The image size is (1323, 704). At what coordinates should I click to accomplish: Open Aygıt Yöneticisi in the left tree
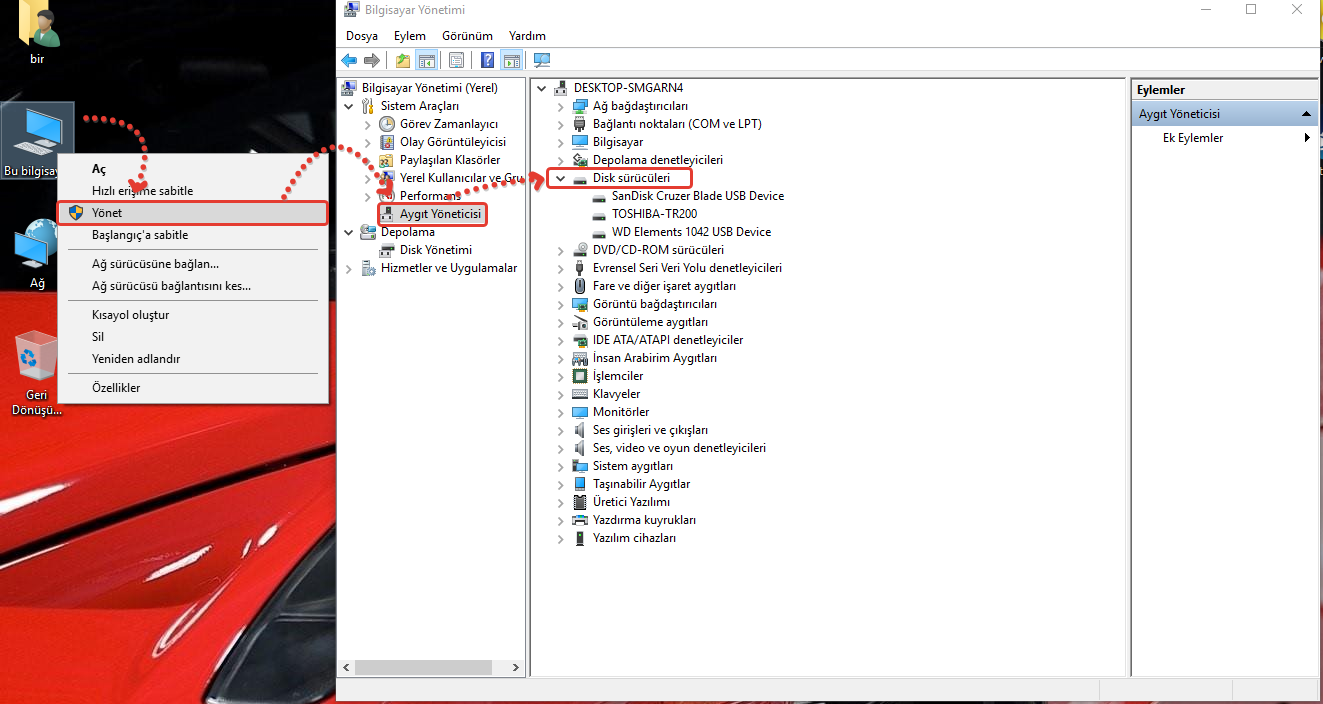(440, 214)
